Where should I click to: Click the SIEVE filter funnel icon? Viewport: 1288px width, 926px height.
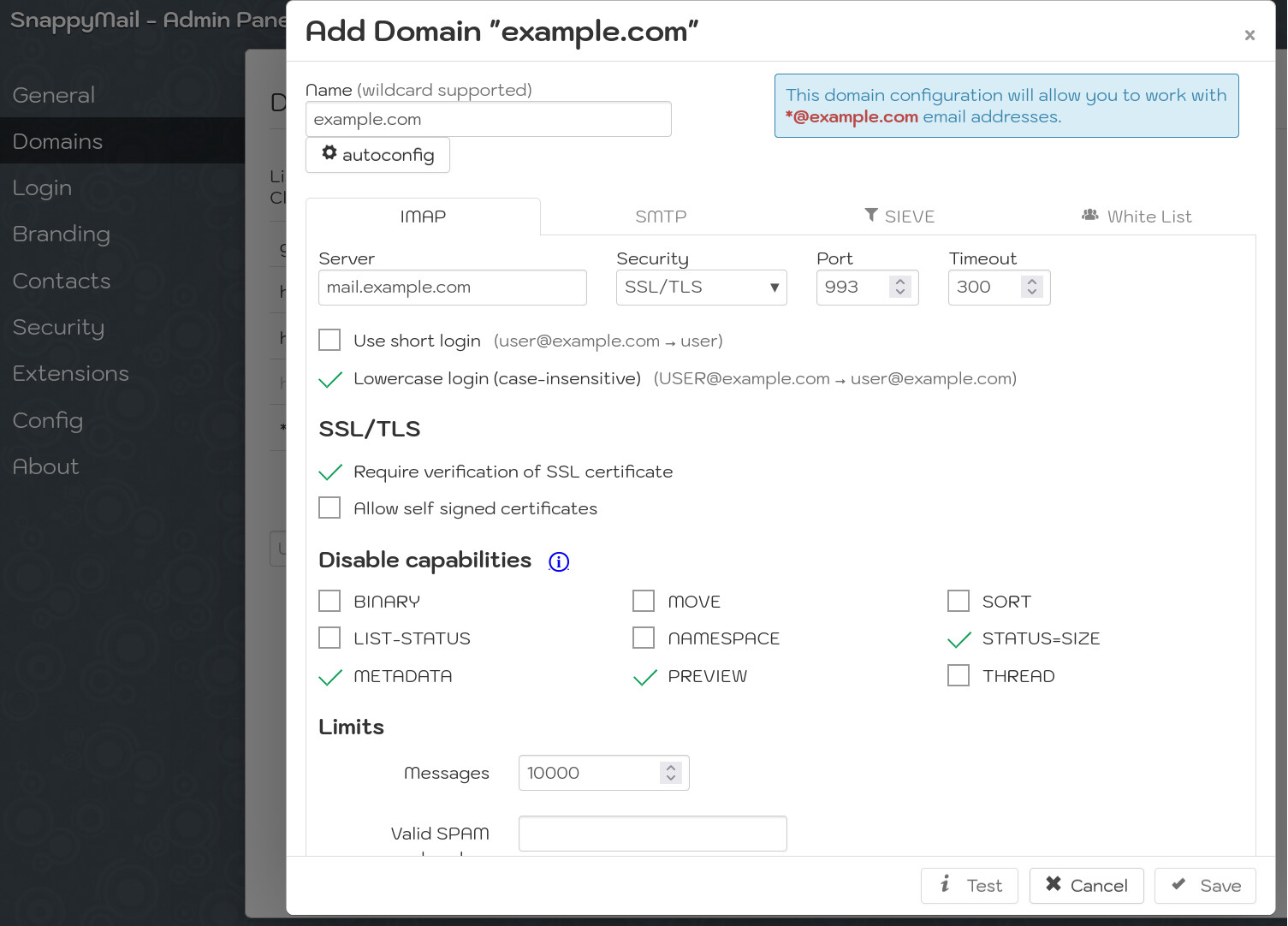coord(871,215)
